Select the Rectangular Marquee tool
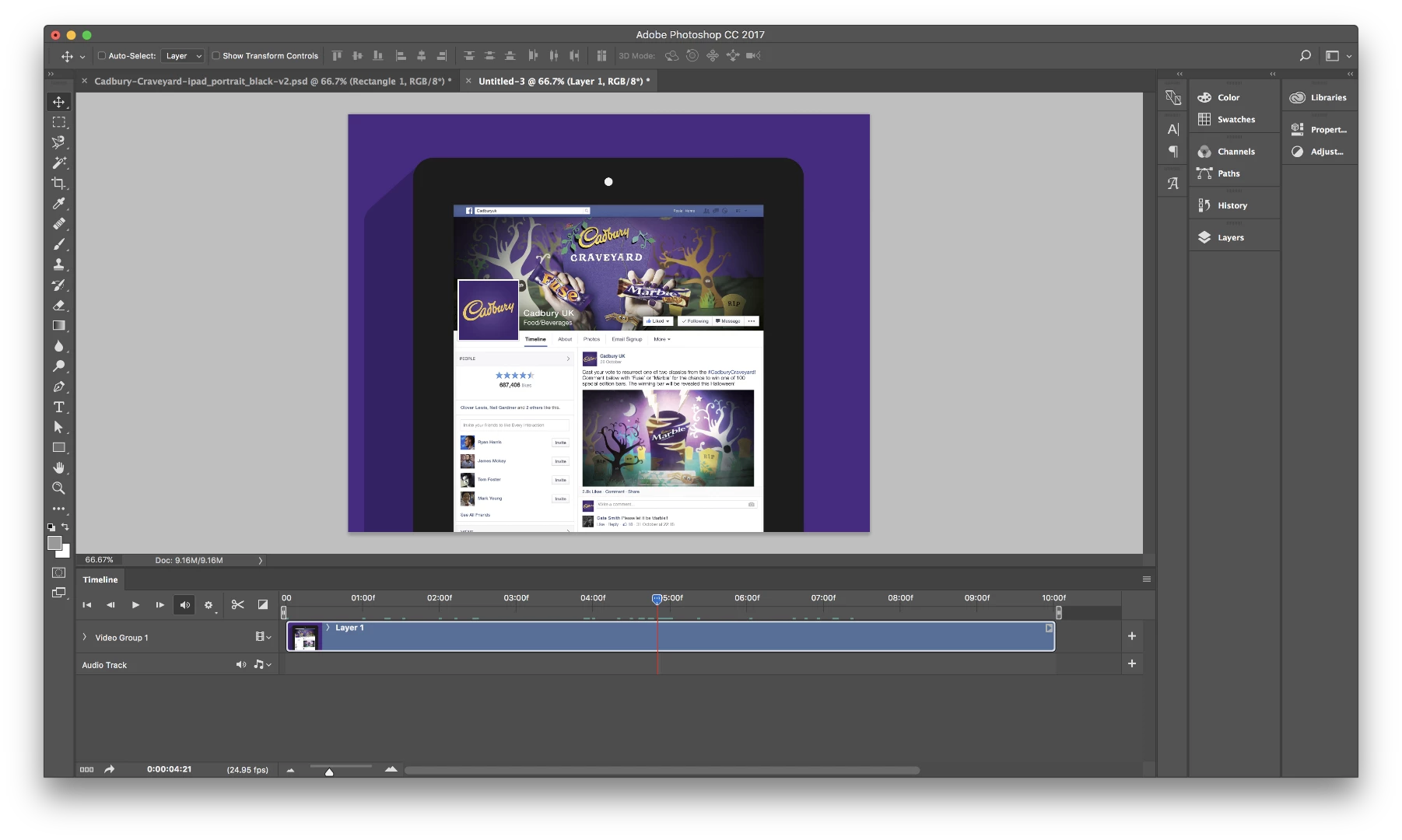Image resolution: width=1402 pixels, height=840 pixels. pyautogui.click(x=58, y=122)
